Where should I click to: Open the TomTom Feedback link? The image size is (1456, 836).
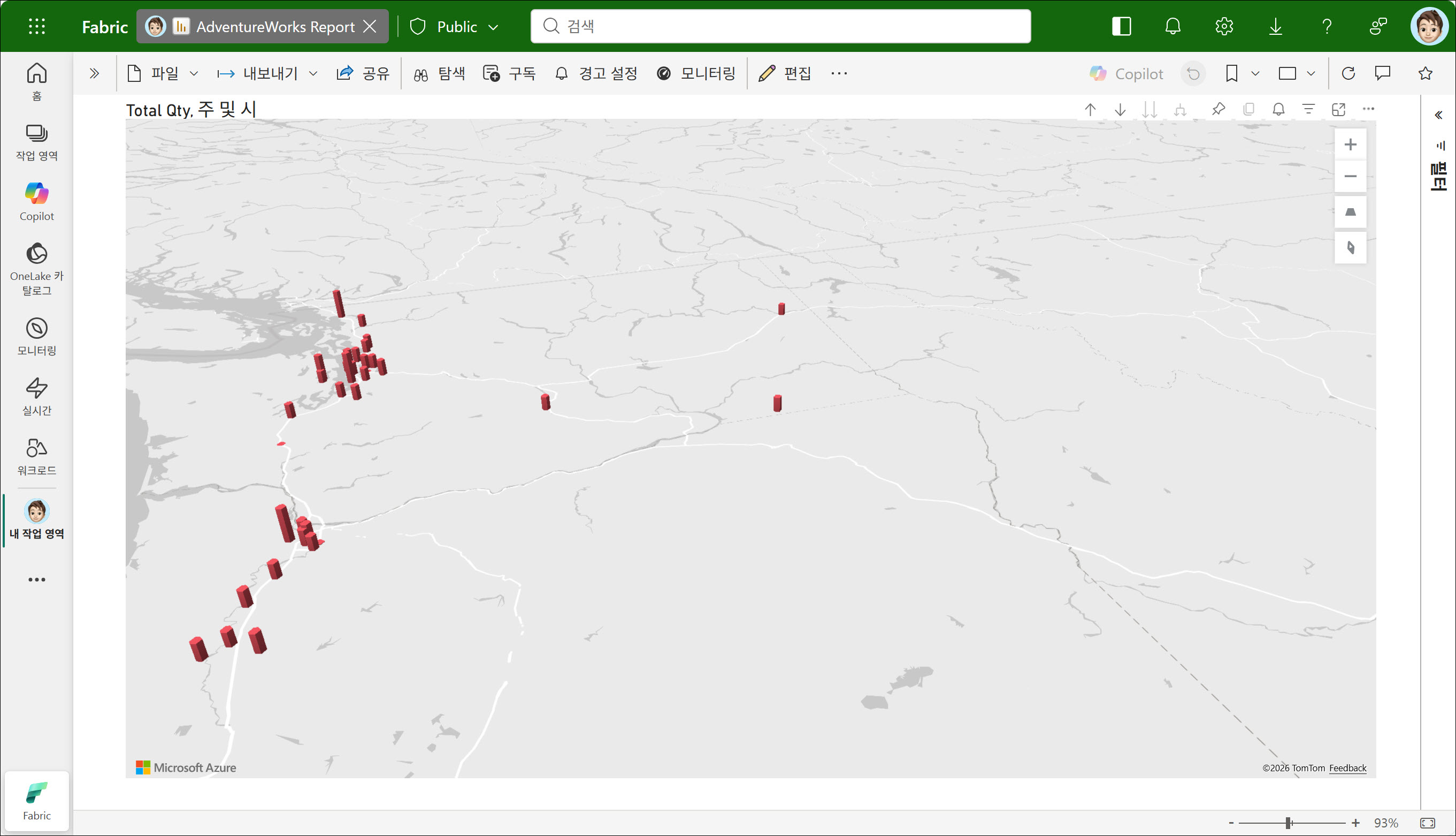coord(1347,767)
